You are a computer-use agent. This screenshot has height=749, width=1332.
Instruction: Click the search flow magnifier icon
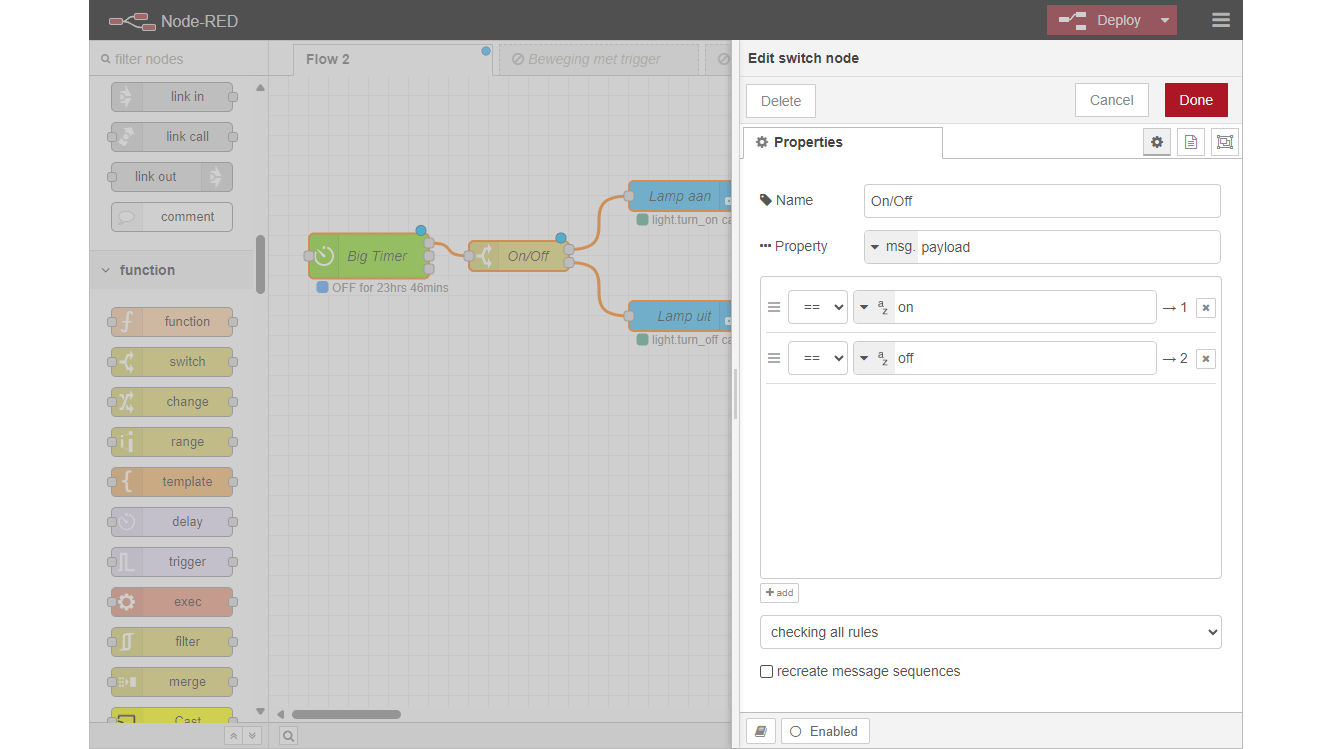coord(287,736)
